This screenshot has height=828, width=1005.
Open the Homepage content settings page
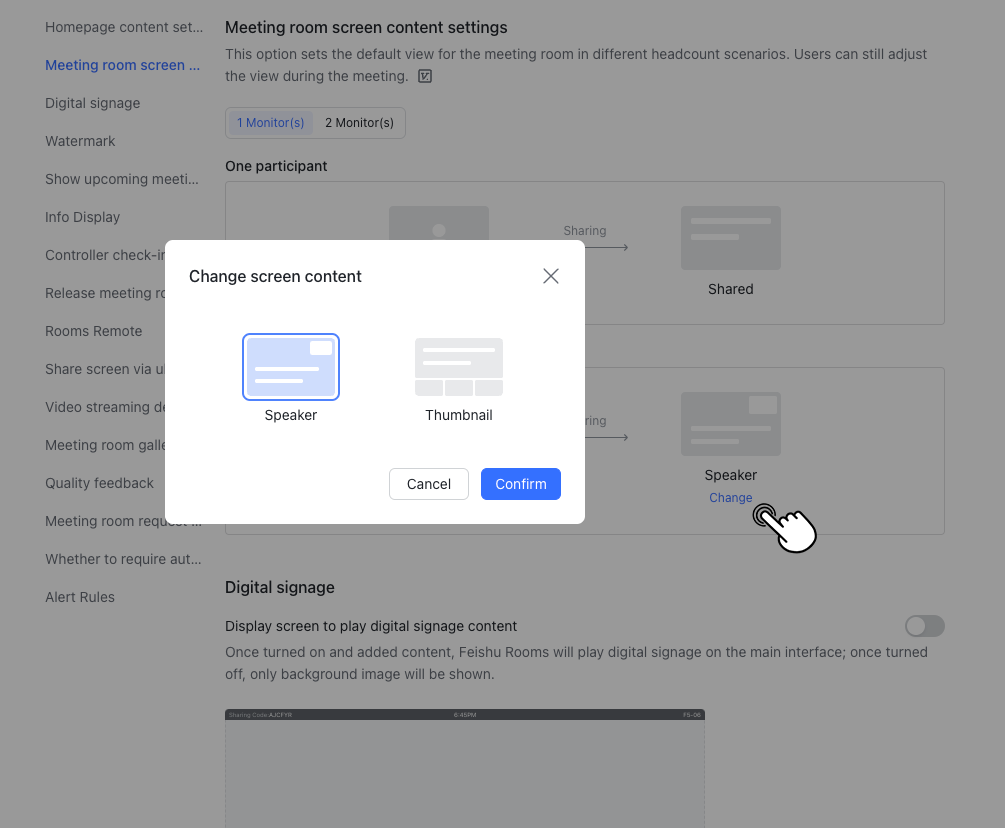[122, 27]
